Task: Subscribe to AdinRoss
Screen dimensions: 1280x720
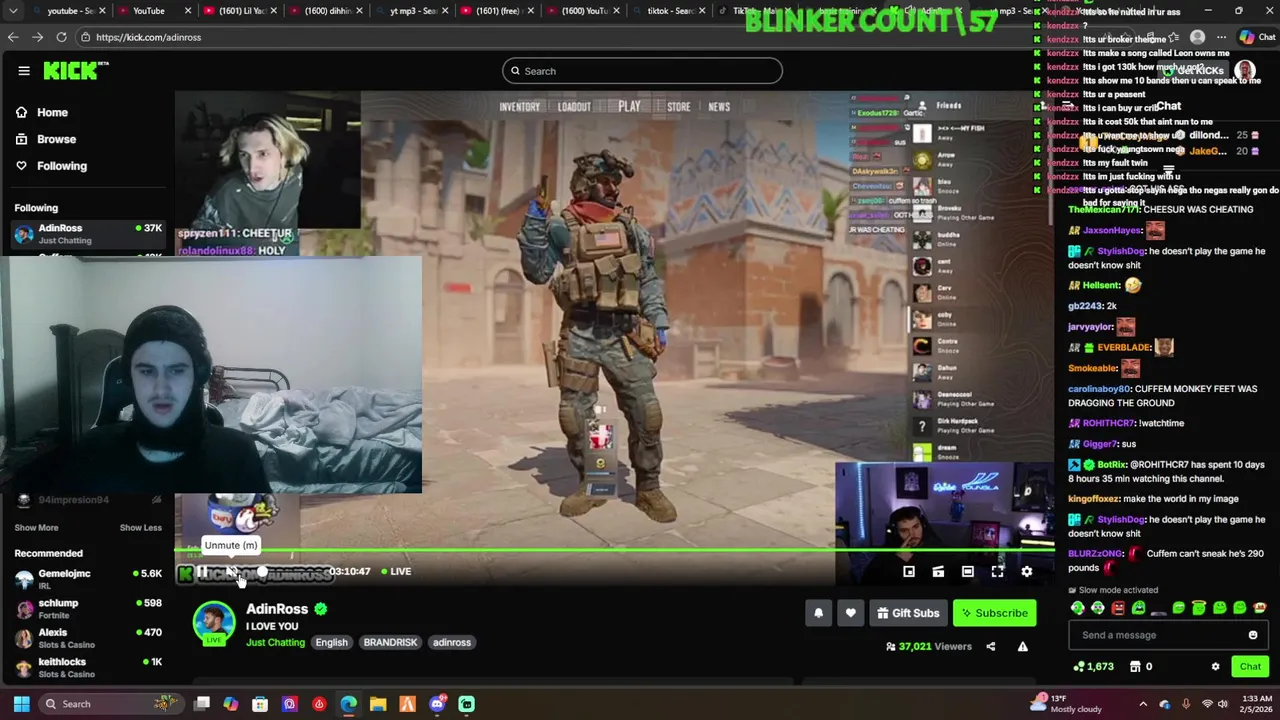Action: pos(995,614)
